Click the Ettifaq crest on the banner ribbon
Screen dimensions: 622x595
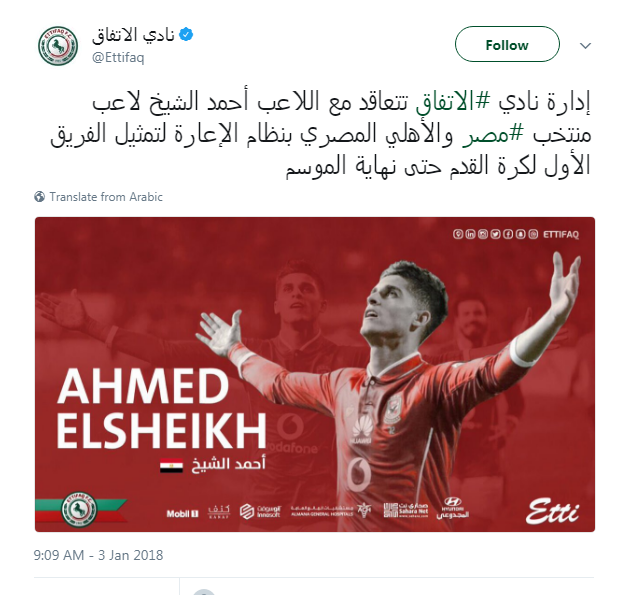(x=79, y=510)
